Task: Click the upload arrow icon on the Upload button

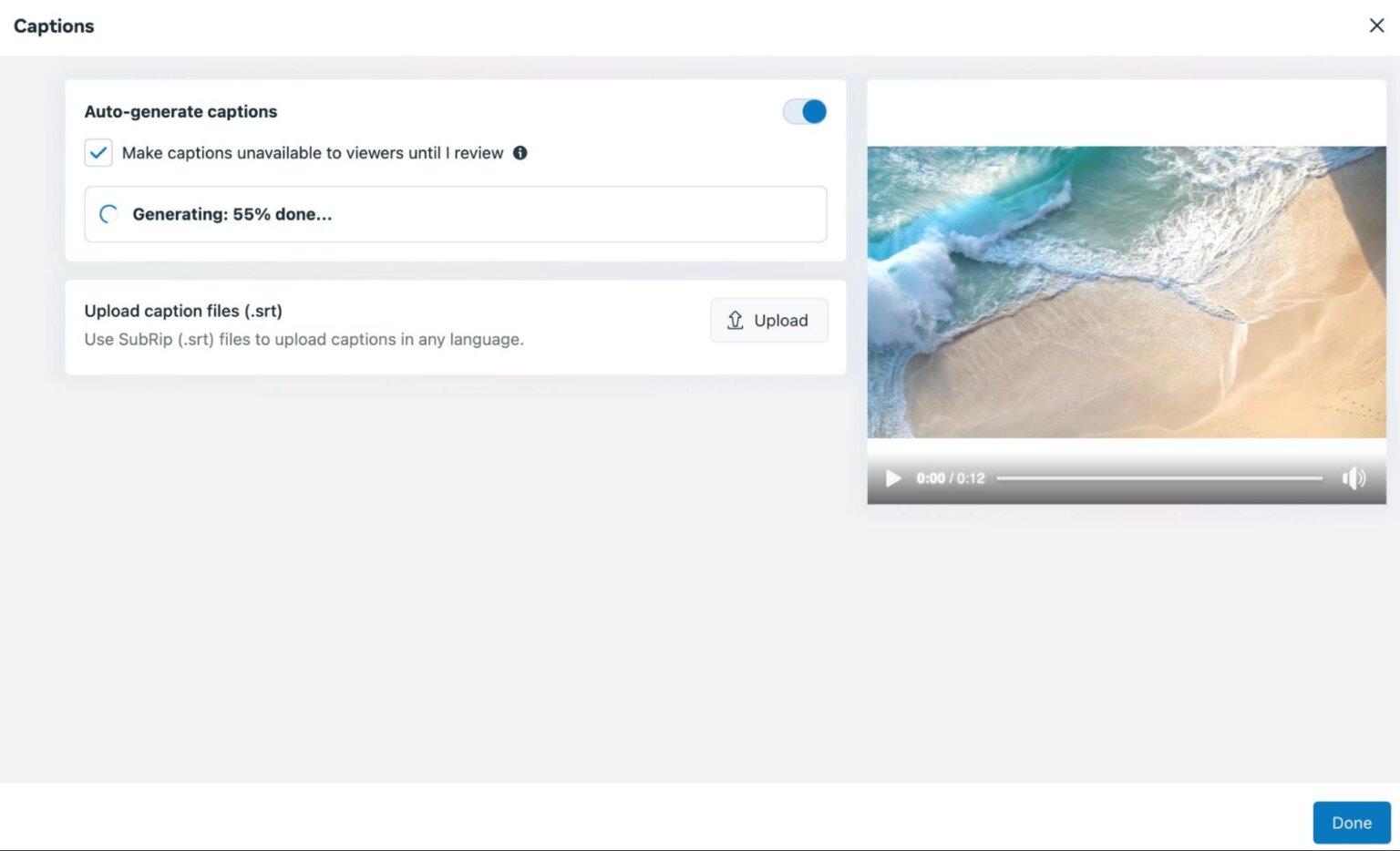Action: coord(734,321)
